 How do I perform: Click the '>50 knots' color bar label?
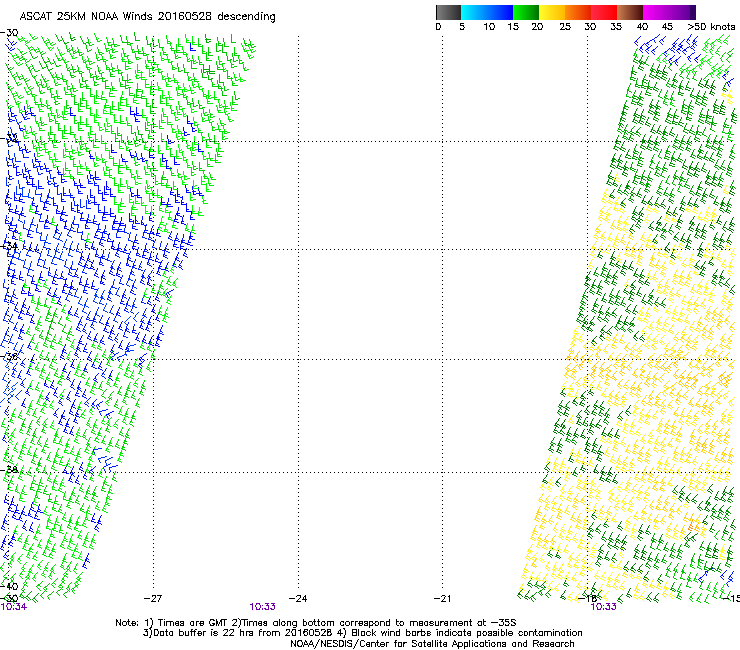click(711, 27)
